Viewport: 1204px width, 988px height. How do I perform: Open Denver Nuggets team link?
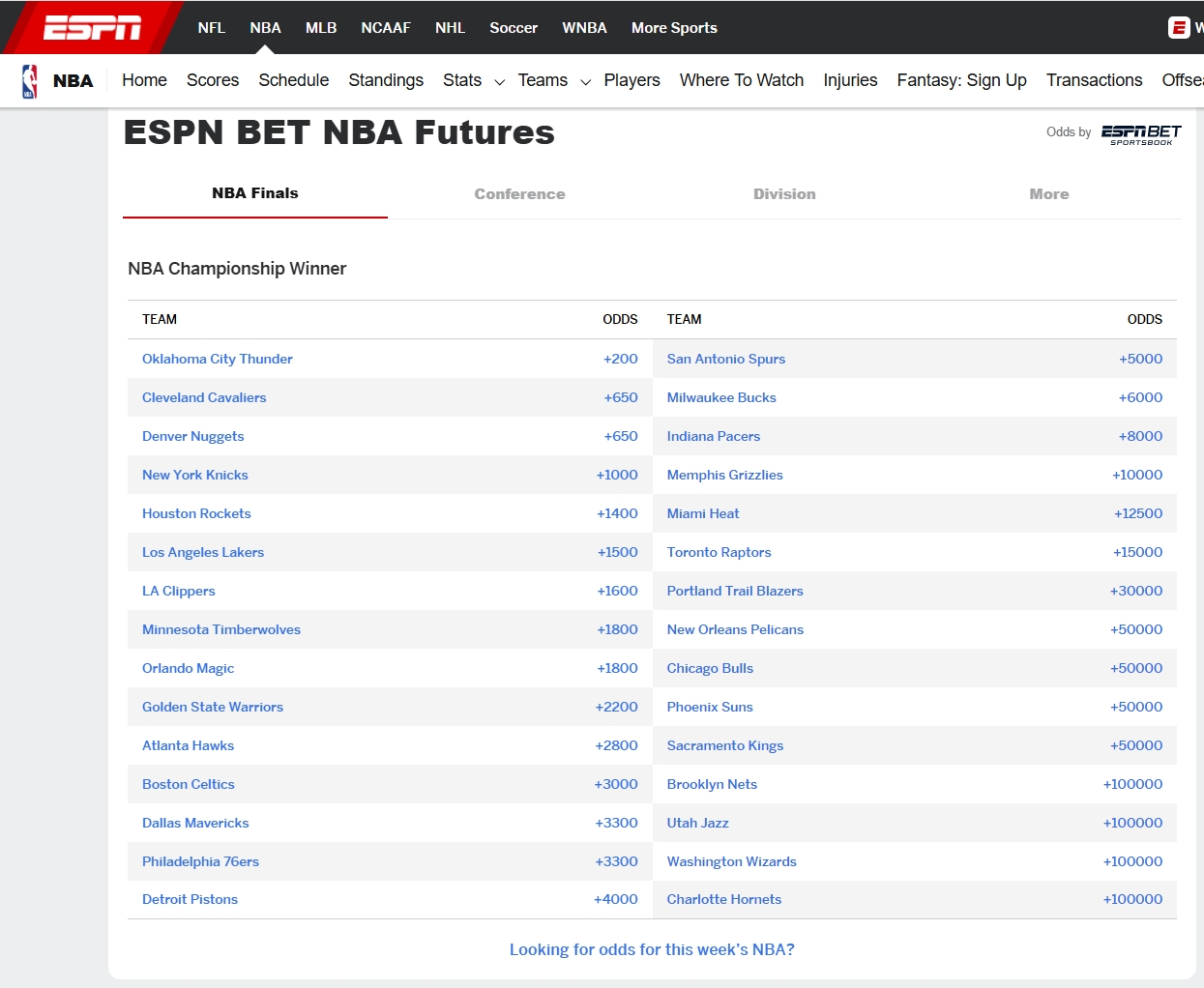click(192, 436)
